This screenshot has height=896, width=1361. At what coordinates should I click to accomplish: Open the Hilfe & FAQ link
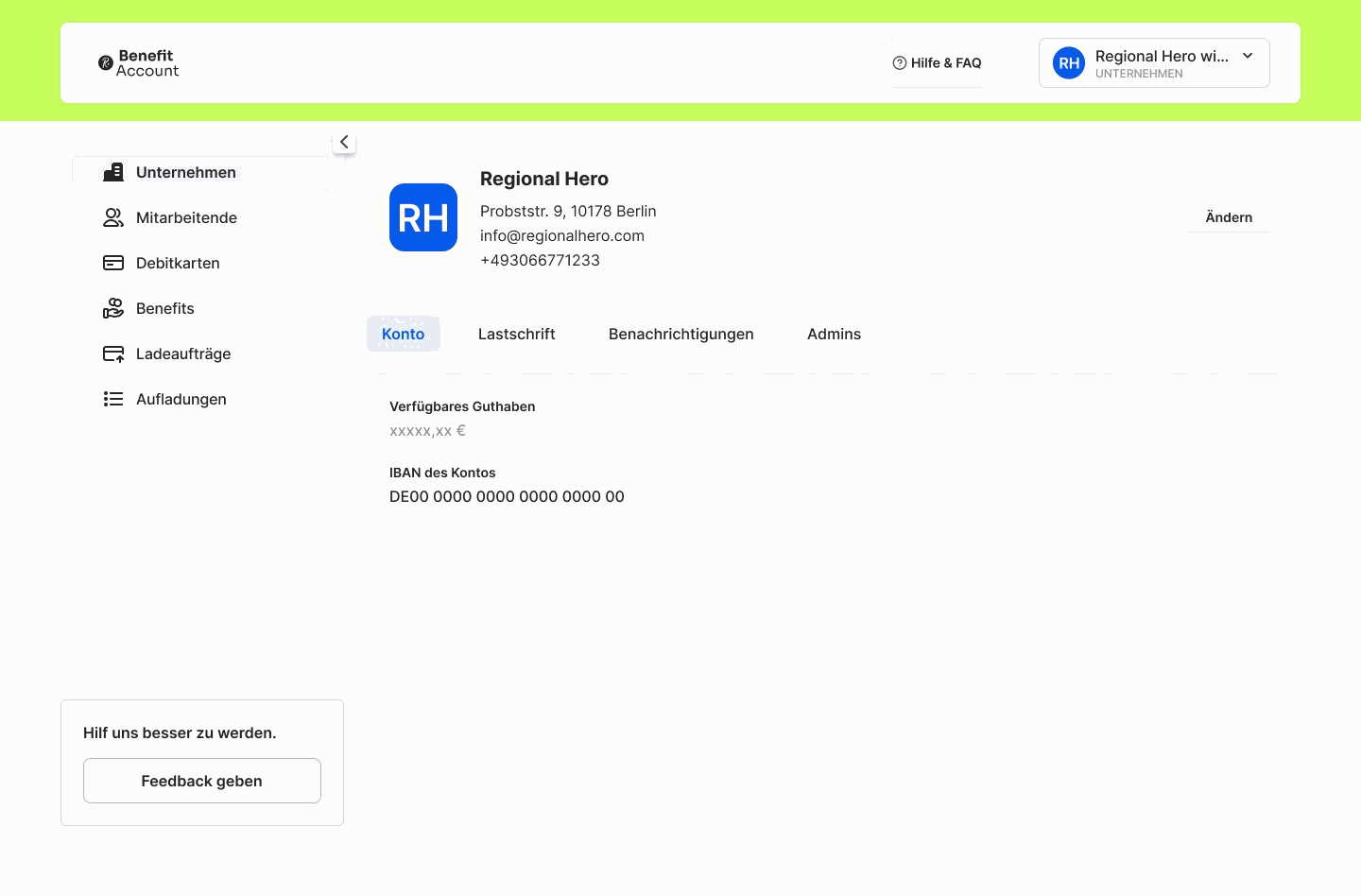click(x=937, y=63)
